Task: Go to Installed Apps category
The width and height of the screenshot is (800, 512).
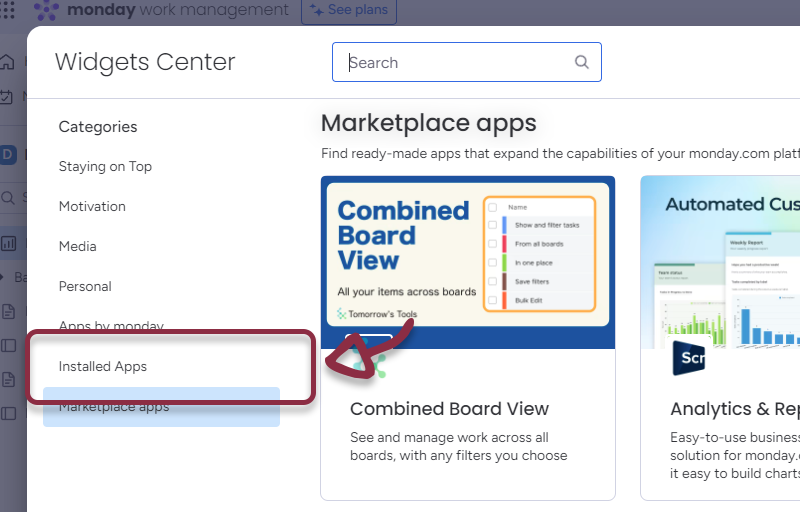Action: point(103,366)
